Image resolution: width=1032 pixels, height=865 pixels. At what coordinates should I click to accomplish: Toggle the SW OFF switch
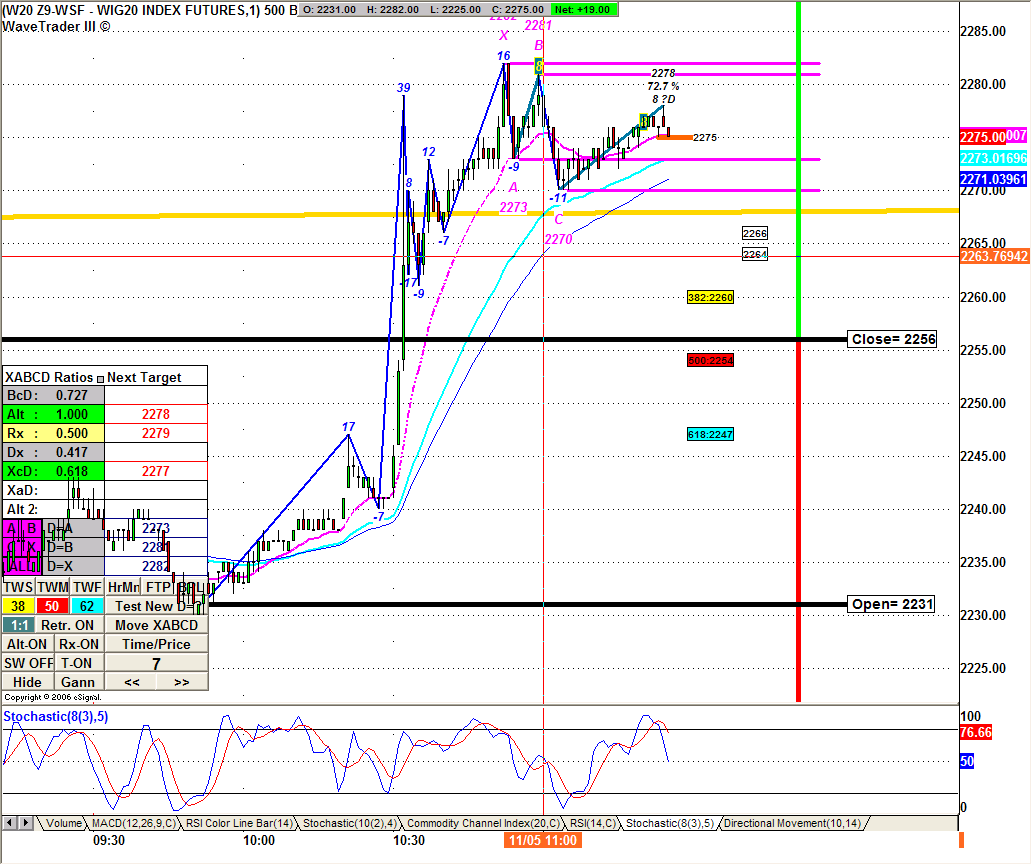pos(27,663)
